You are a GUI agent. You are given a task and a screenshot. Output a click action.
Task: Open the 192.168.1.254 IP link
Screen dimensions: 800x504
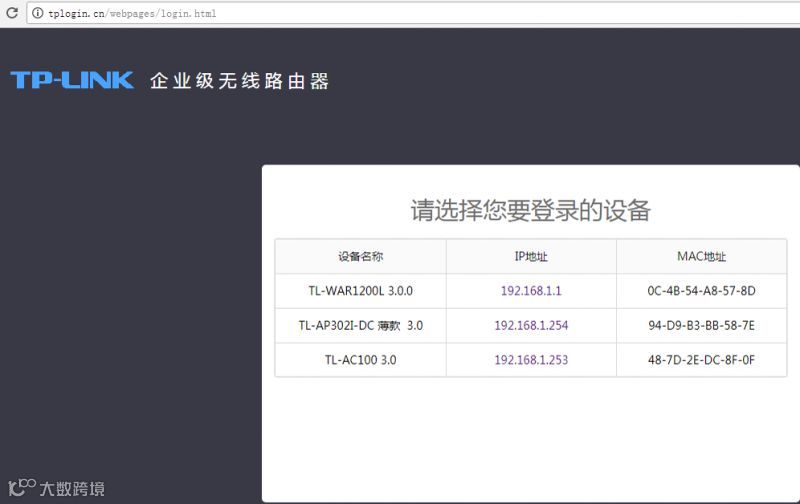click(x=531, y=325)
